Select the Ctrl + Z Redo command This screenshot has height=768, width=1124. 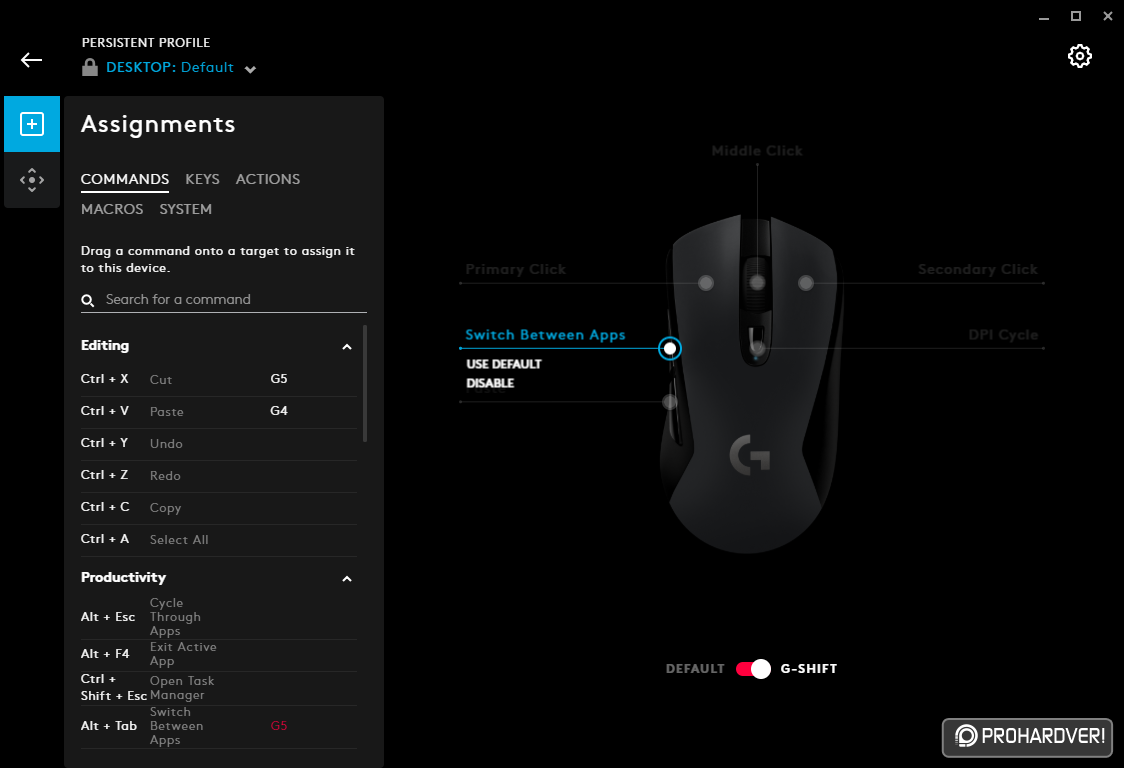(219, 475)
